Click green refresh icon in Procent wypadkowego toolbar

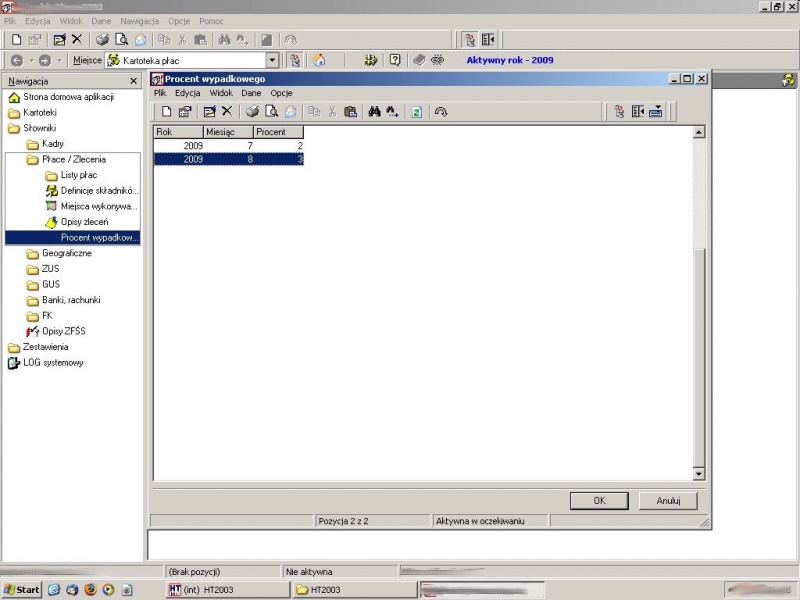417,112
